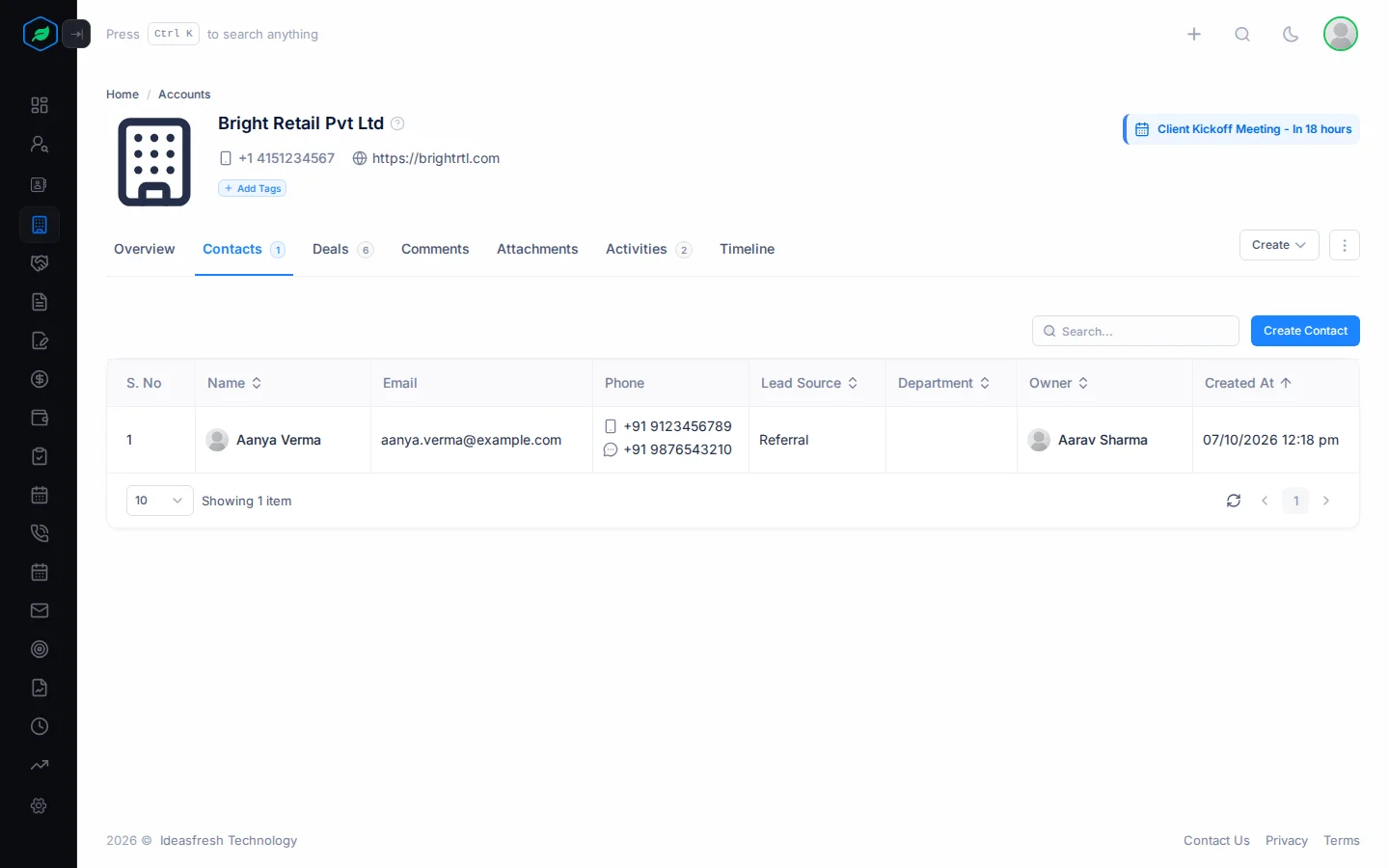The image size is (1389, 868).
Task: Open the document page sidebar icon
Action: click(40, 302)
